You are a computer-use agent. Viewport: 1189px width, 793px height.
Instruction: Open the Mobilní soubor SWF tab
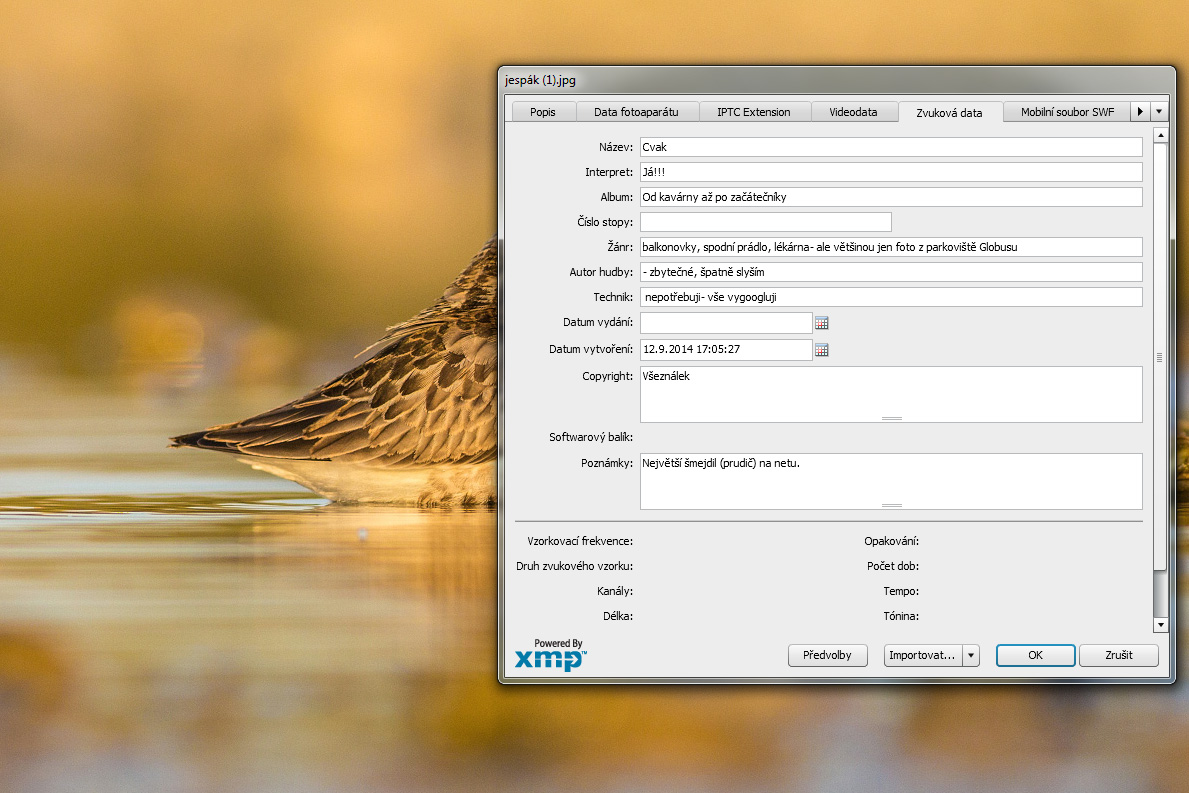point(1067,112)
